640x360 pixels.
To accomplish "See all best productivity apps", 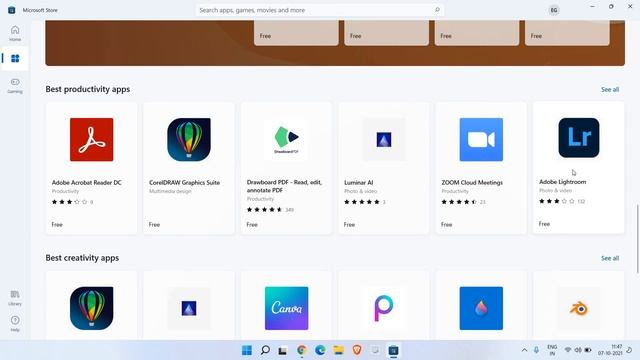I will (x=610, y=89).
